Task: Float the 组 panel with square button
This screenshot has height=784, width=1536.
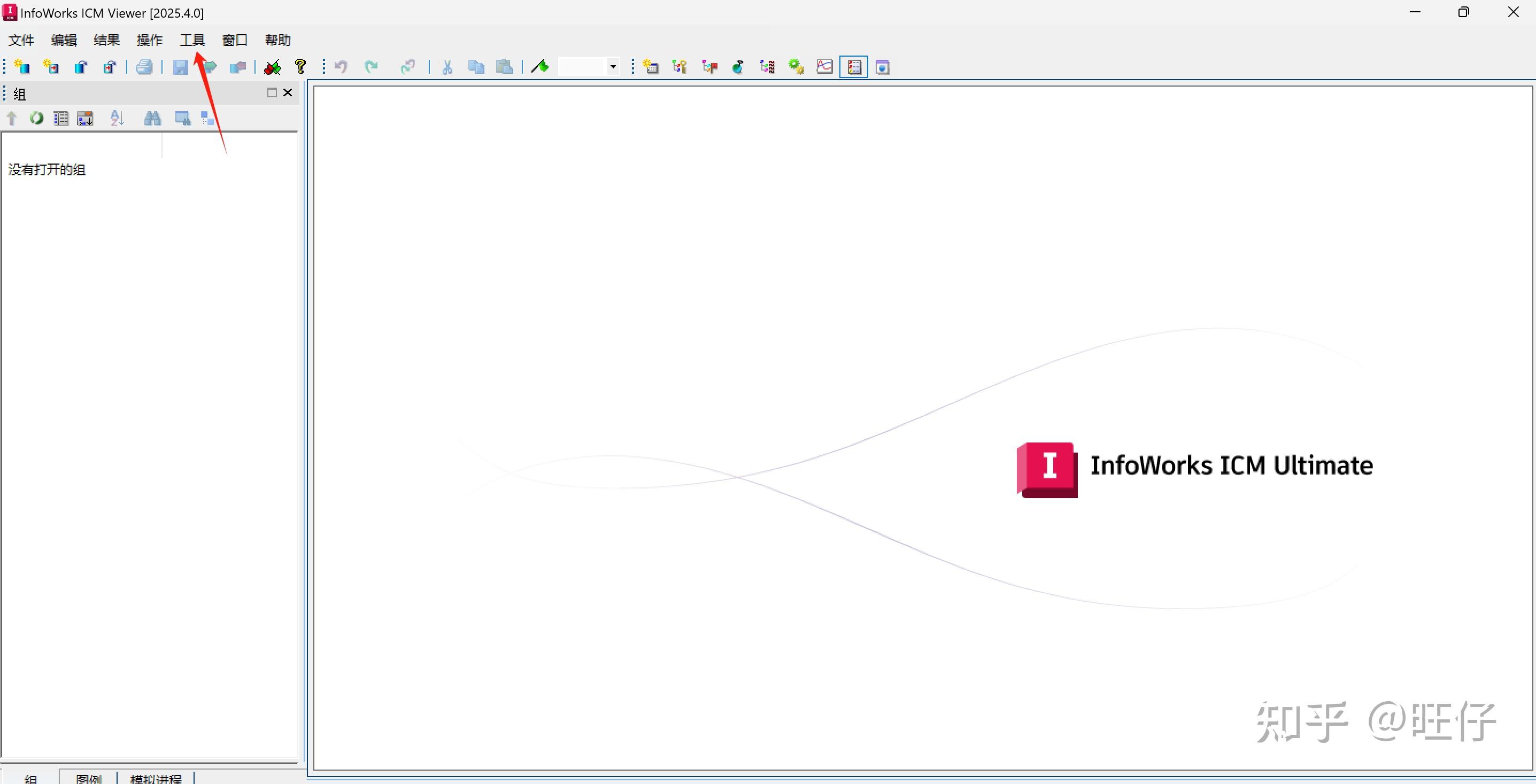Action: (272, 92)
